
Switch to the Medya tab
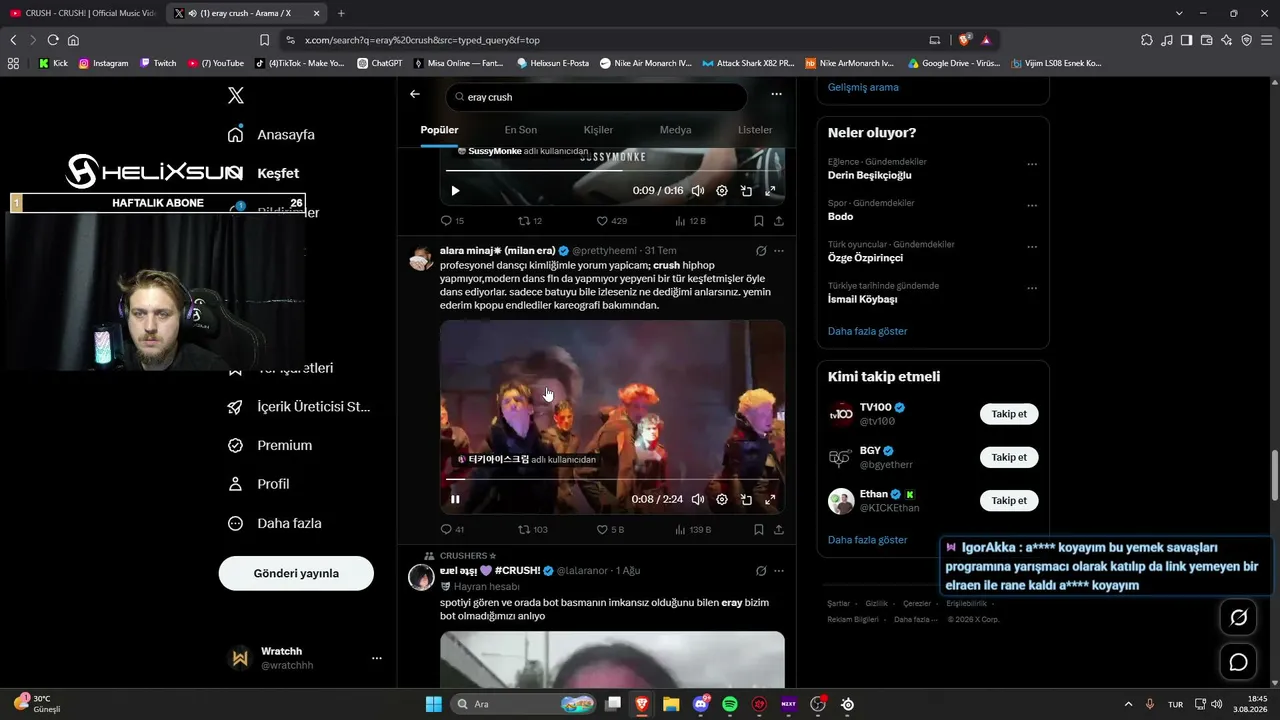pyautogui.click(x=675, y=130)
